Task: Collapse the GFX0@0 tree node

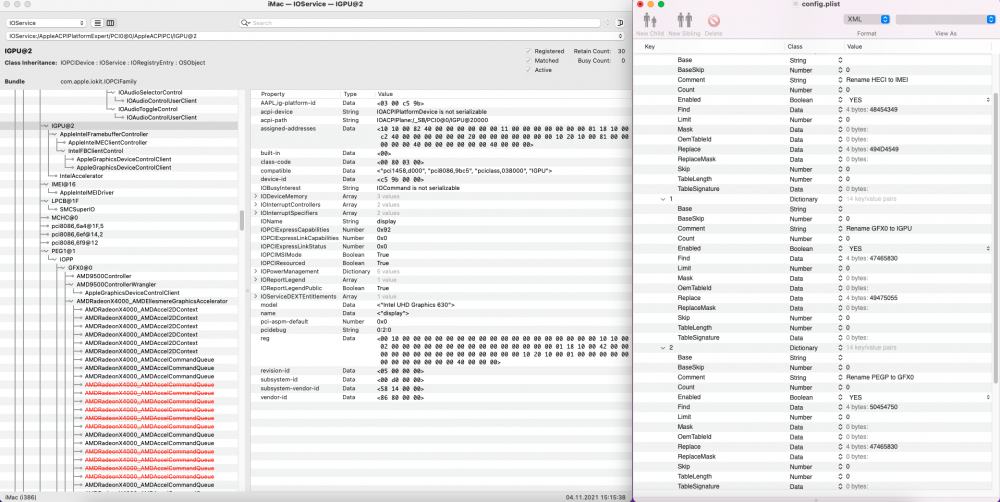Action: click(x=62, y=268)
